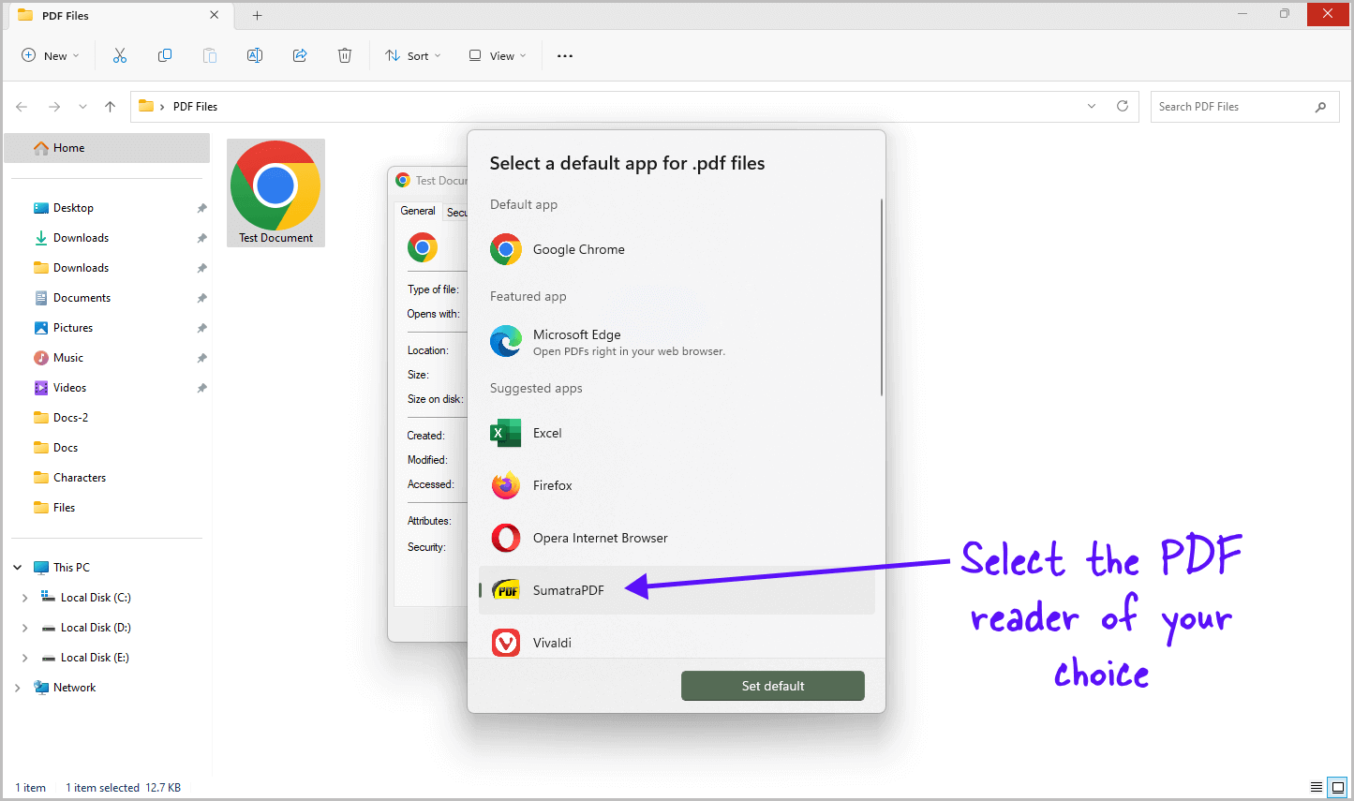The width and height of the screenshot is (1354, 801).
Task: Expand address bar history dropdown
Action: [x=1091, y=106]
